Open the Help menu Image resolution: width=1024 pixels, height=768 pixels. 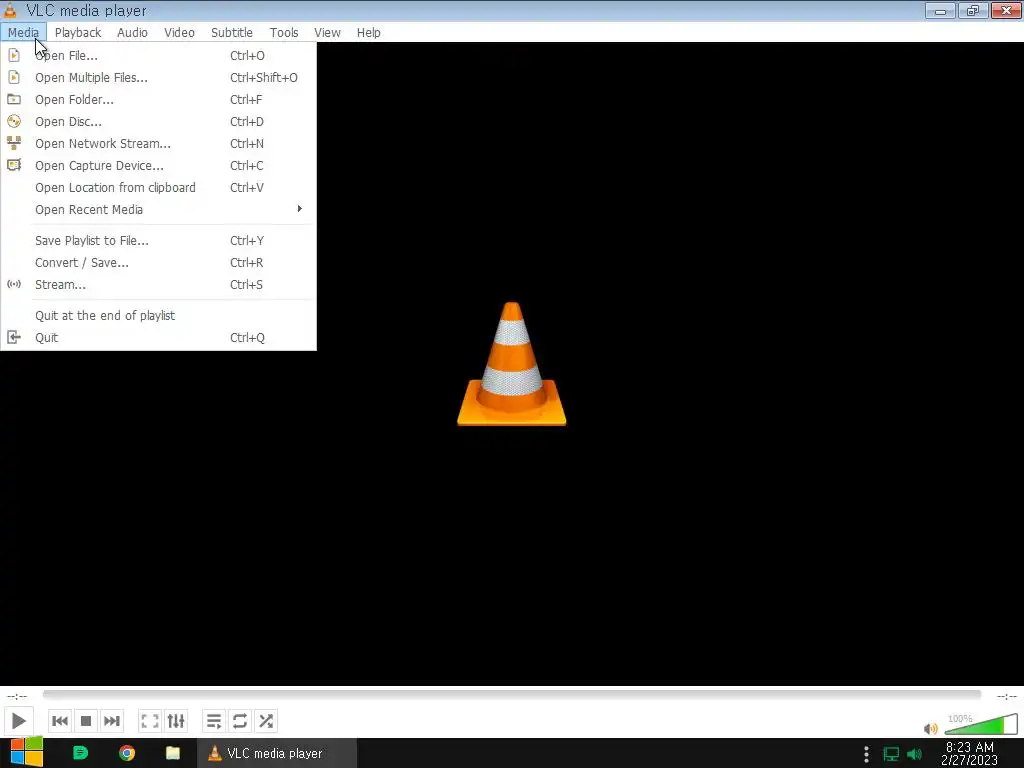point(369,33)
